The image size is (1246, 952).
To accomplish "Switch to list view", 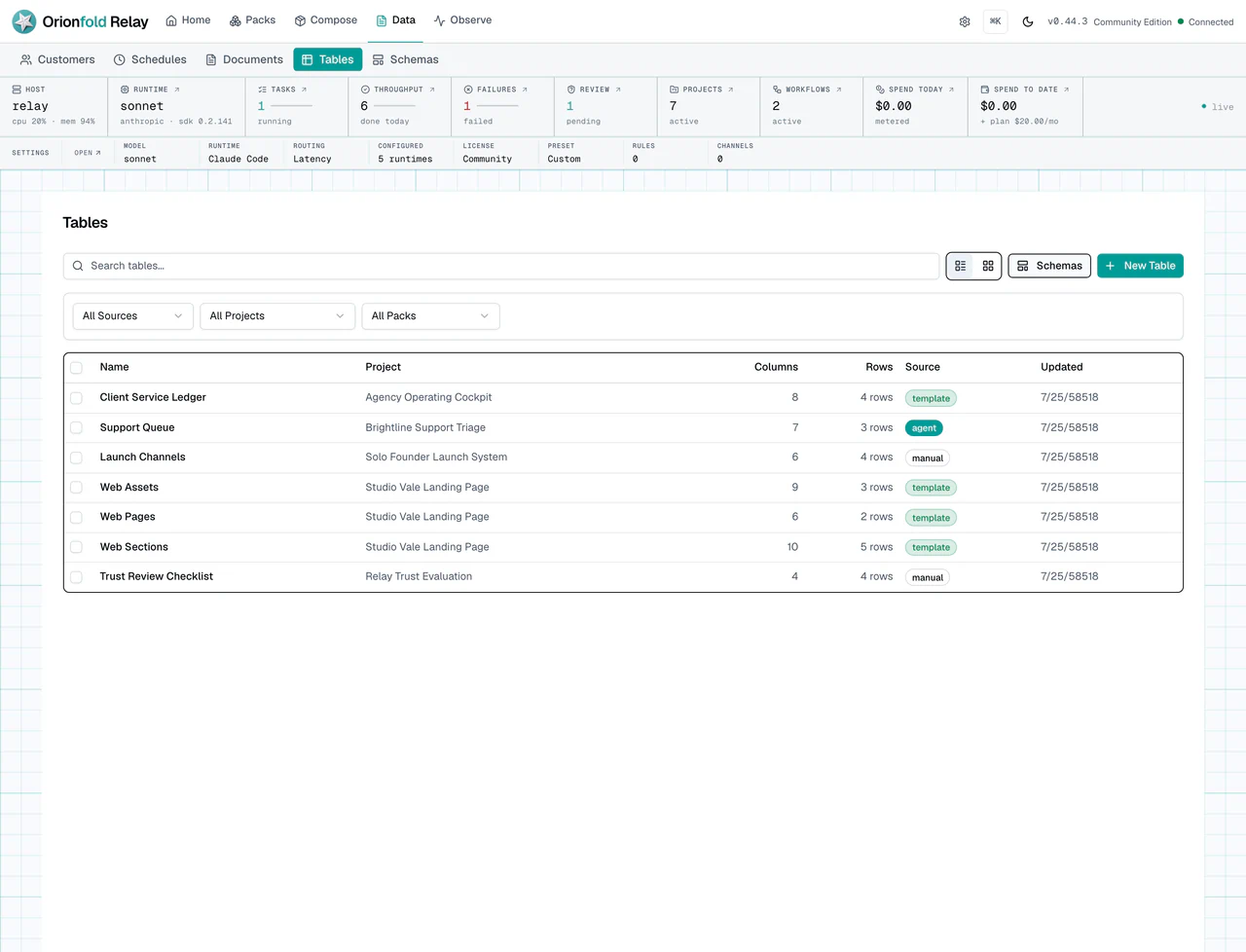I will [961, 266].
